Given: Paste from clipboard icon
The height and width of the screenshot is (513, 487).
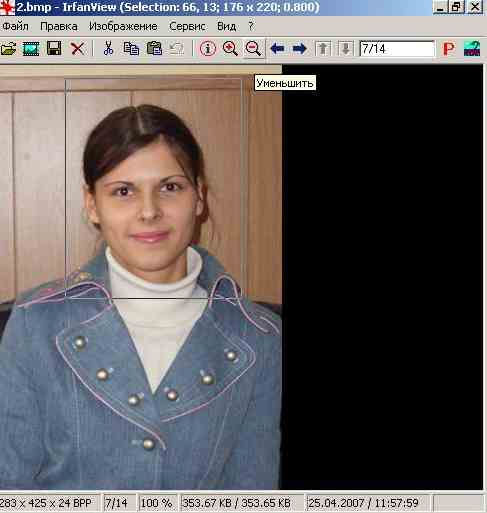Looking at the screenshot, I should [154, 49].
